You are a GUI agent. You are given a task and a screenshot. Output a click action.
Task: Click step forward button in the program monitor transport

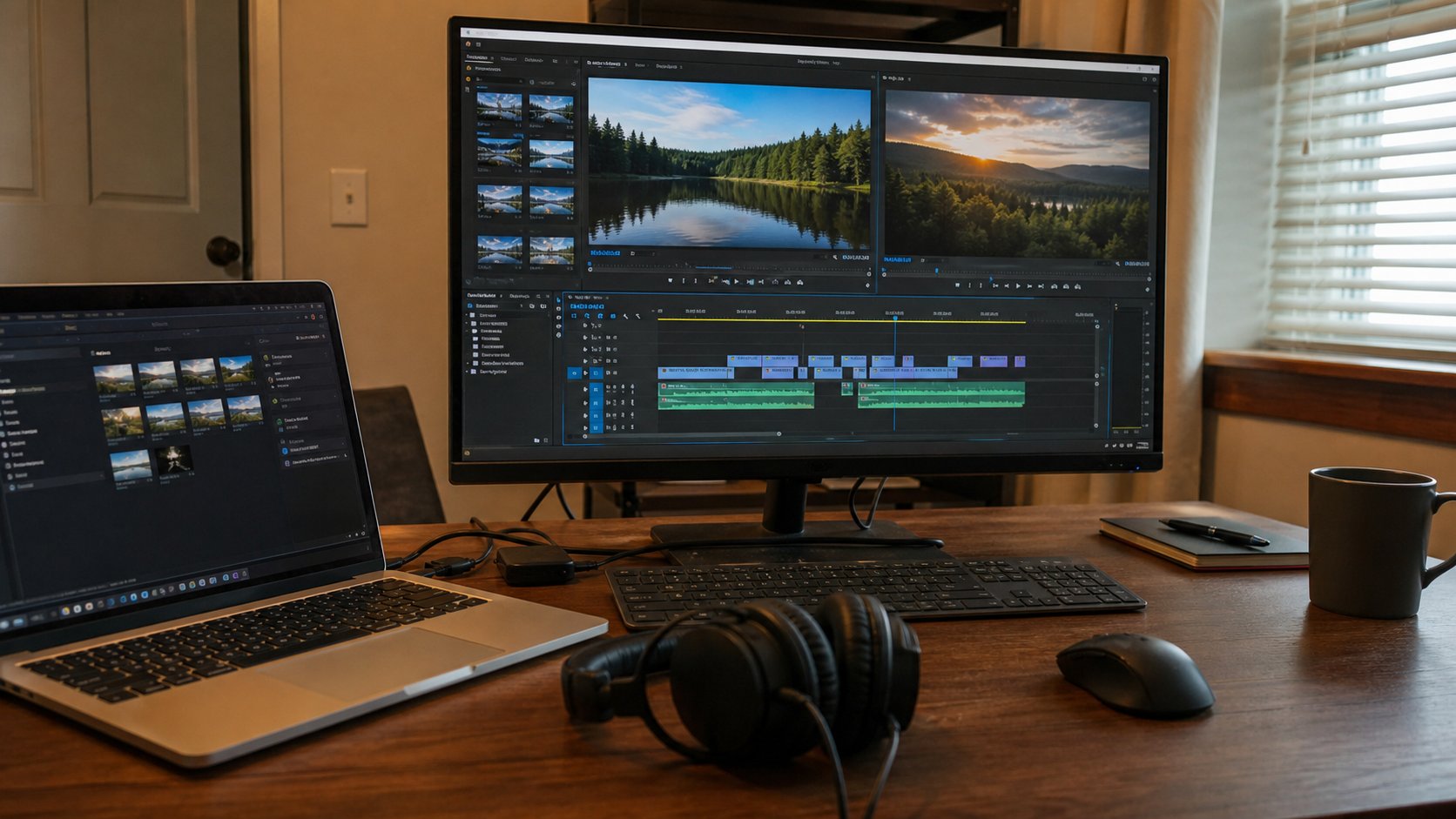(1029, 285)
